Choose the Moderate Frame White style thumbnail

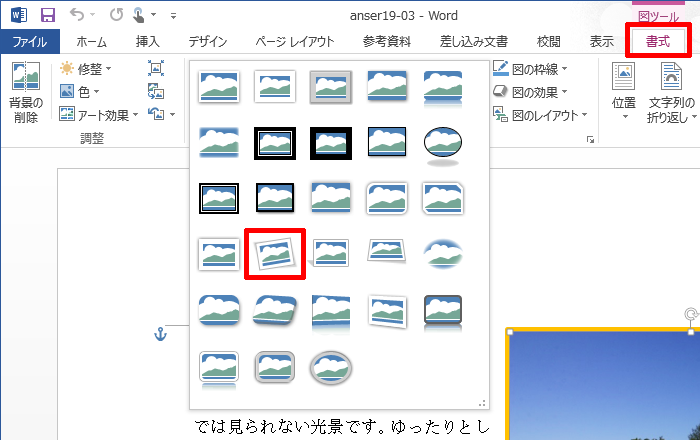(219, 254)
